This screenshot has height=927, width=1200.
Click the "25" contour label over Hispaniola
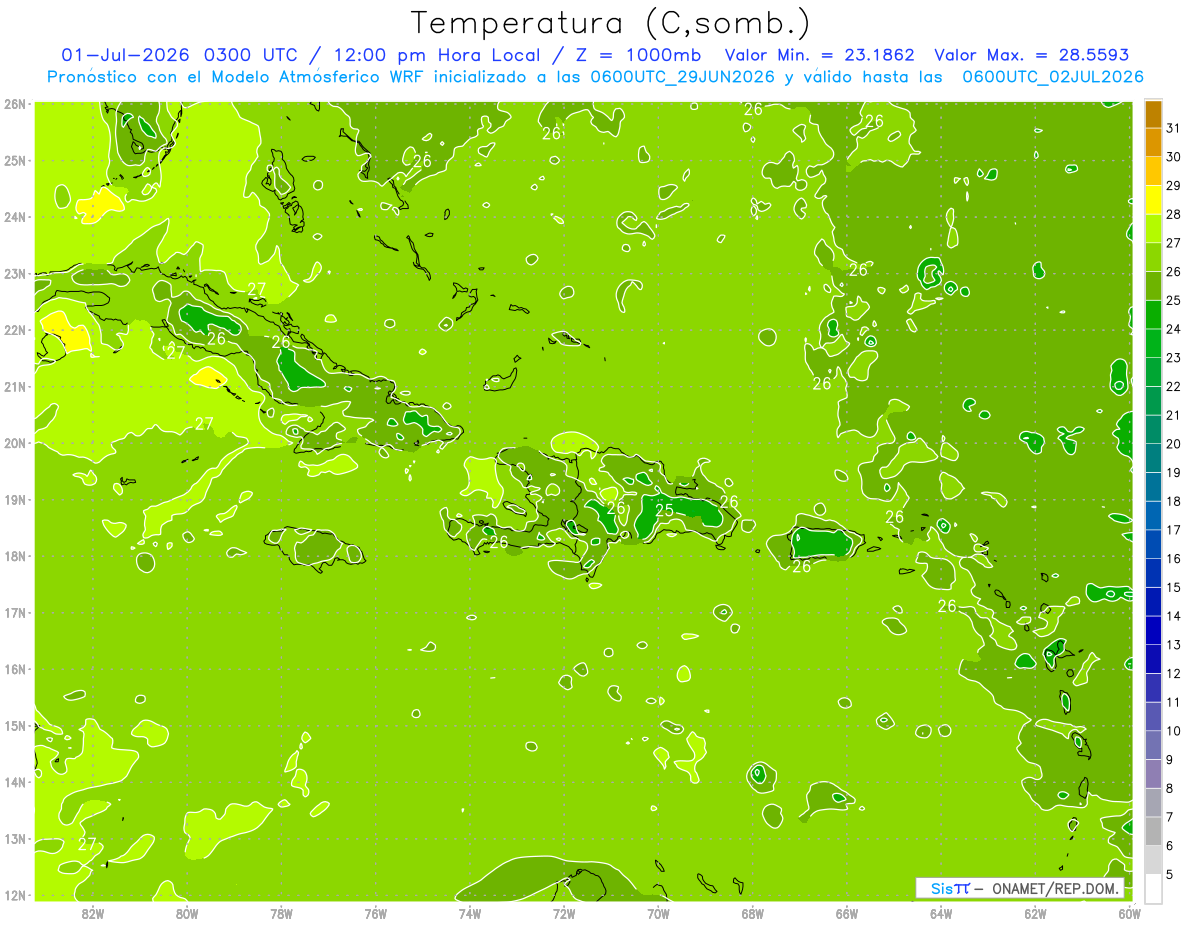[664, 510]
